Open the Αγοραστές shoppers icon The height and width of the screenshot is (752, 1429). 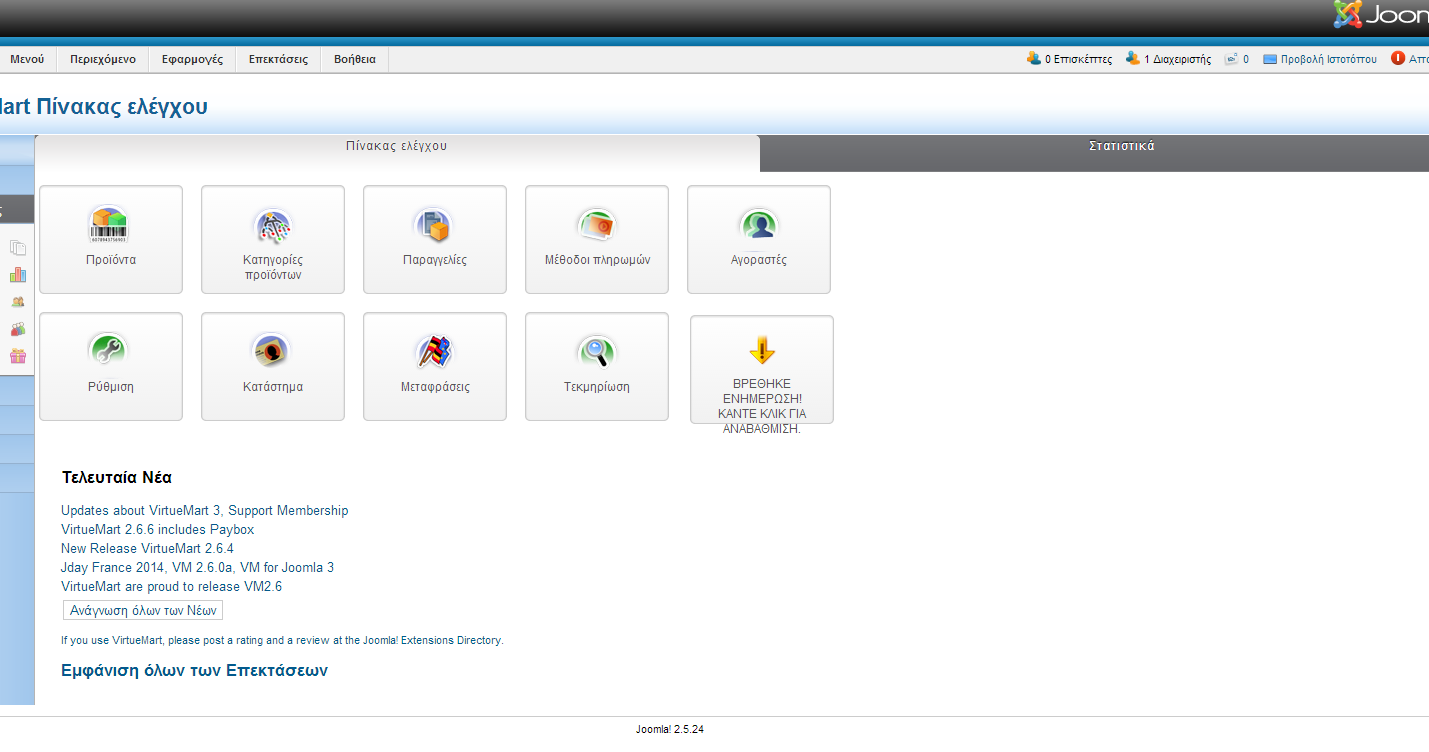click(x=759, y=225)
